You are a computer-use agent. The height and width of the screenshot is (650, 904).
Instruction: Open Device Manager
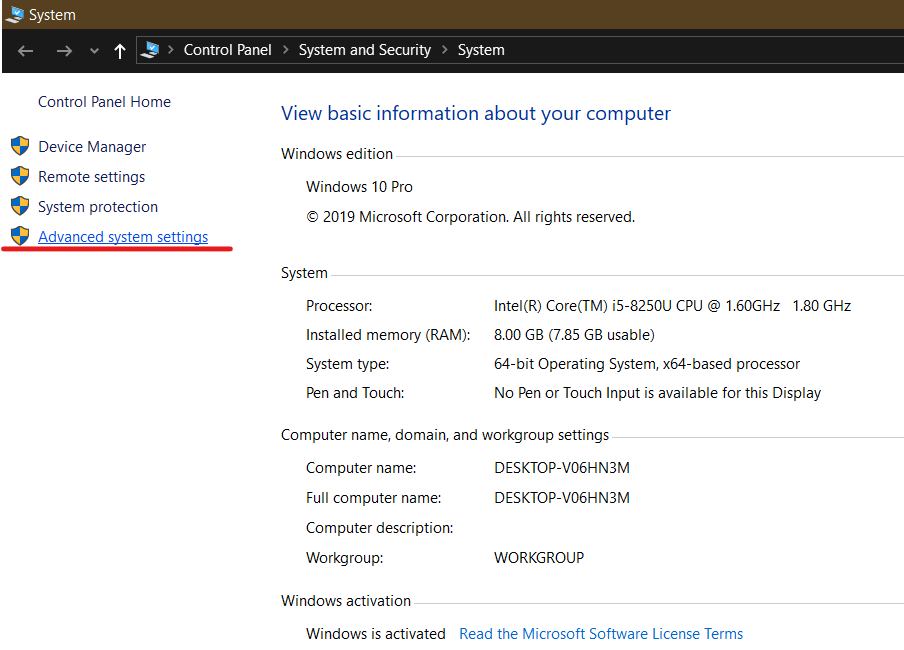pos(92,147)
